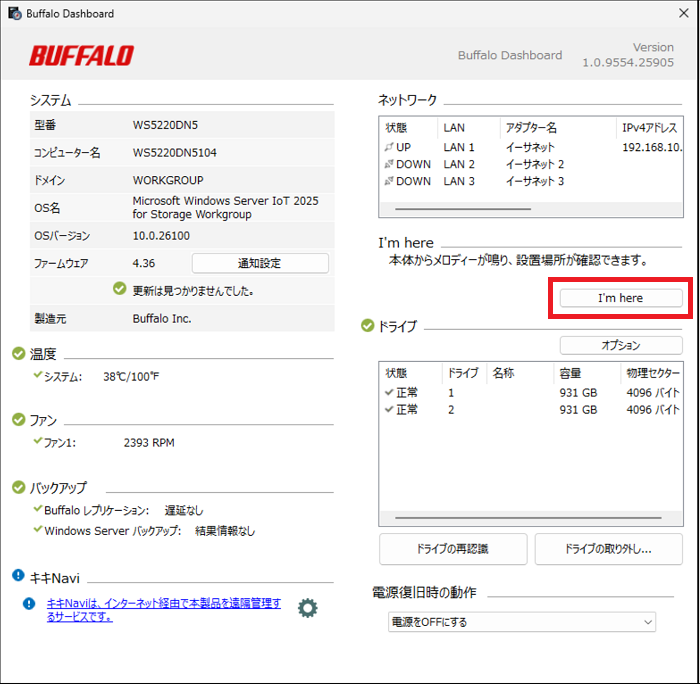This screenshot has height=684, width=700.
Task: Click the Microsoft Windows Server IoT 2025 OS name
Action: (x=225, y=208)
